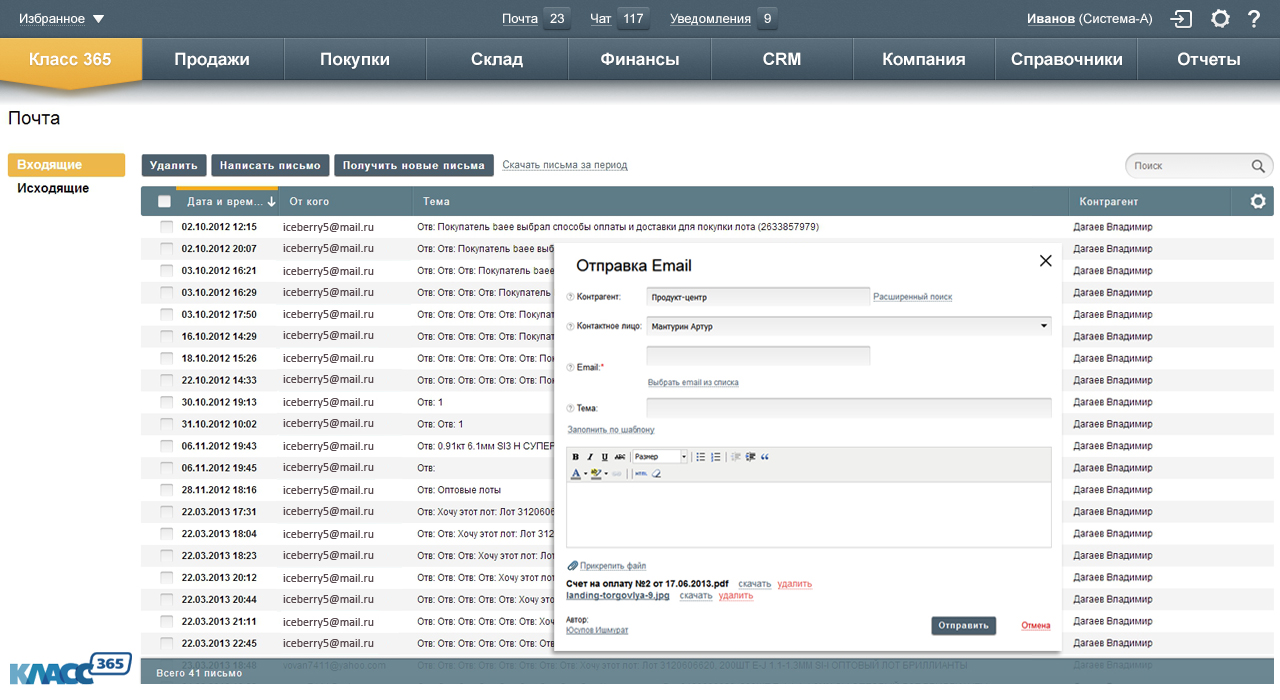This screenshot has width=1280, height=700.
Task: Open help question mark icon
Action: tap(1253, 19)
